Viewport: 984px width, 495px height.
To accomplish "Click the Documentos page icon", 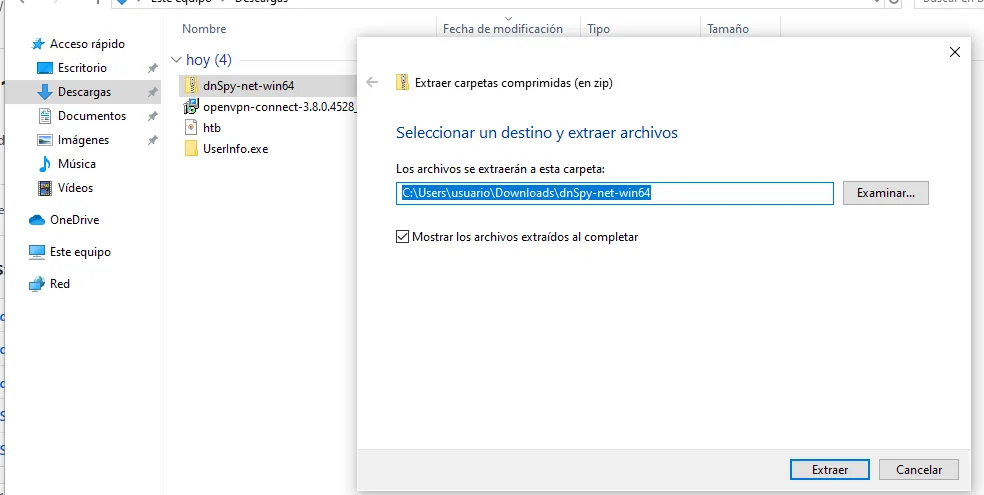I will pos(45,116).
